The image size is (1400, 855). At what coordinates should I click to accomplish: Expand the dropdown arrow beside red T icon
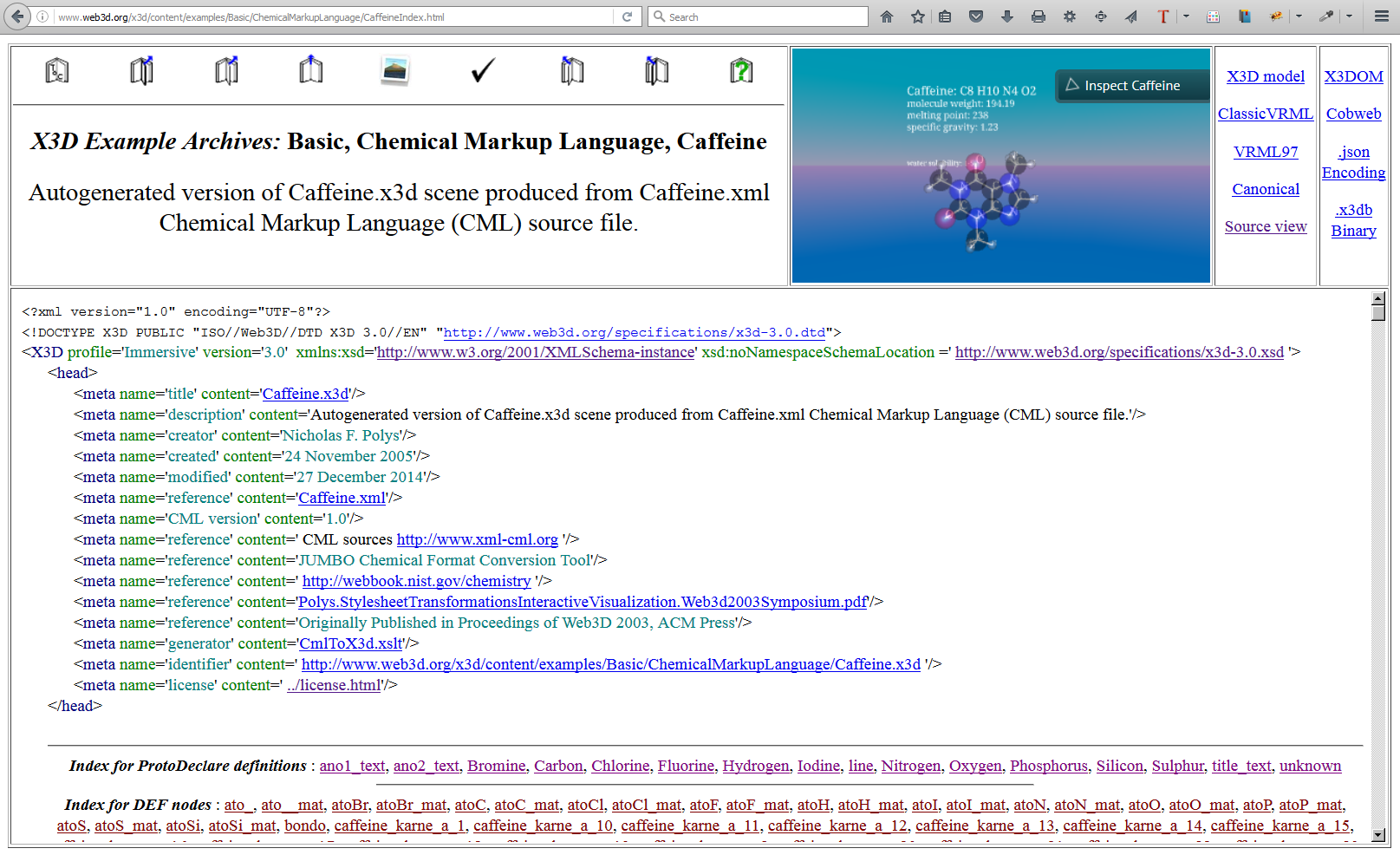[1186, 16]
